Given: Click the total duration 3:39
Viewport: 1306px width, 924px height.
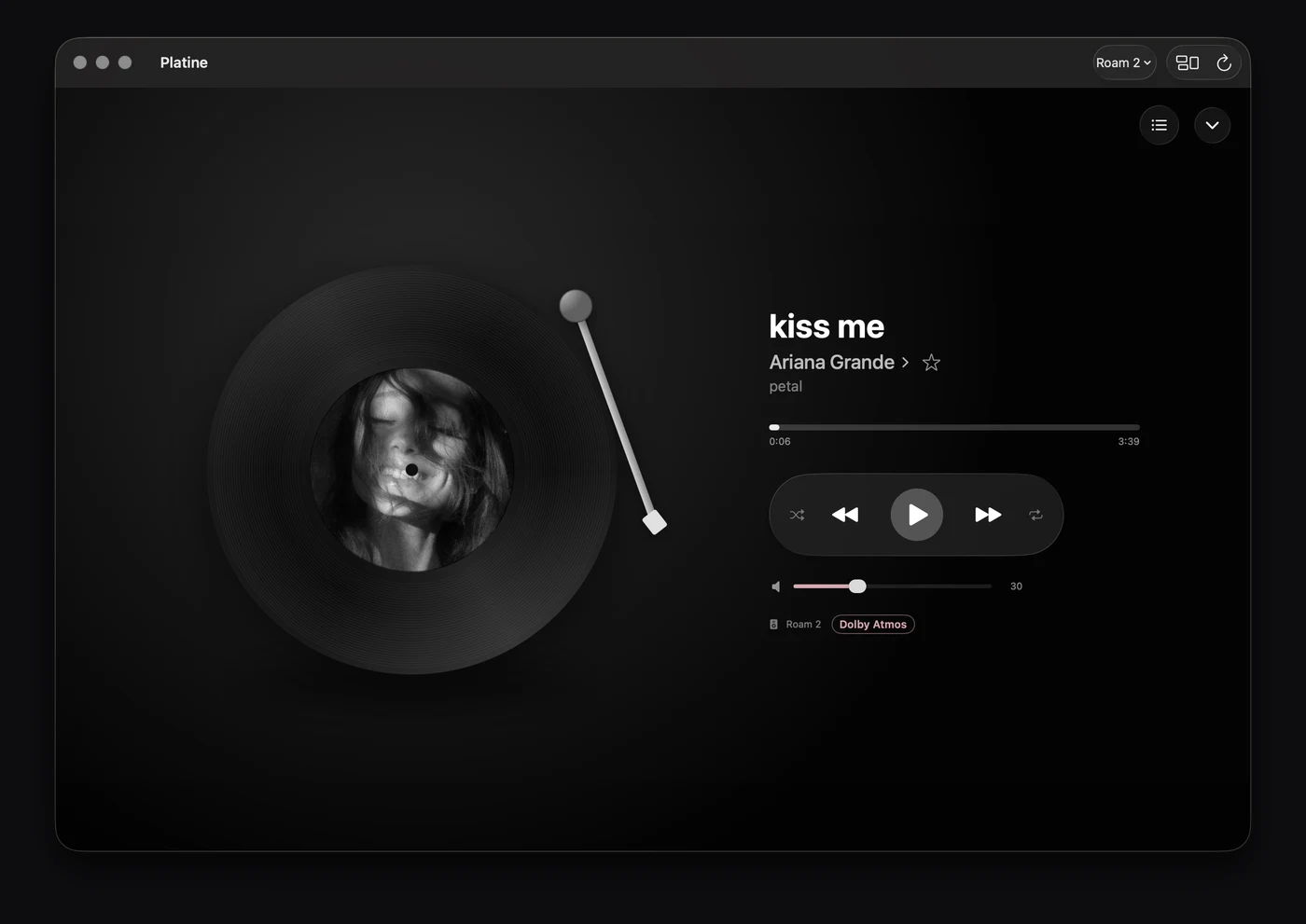Looking at the screenshot, I should click(x=1129, y=442).
